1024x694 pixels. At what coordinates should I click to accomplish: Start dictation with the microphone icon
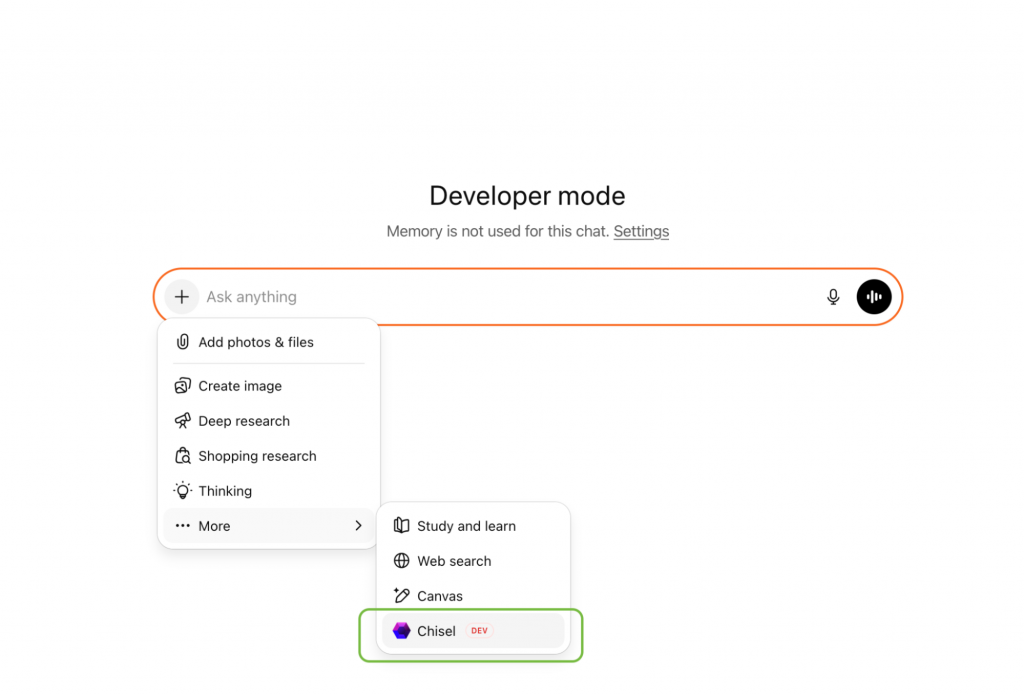pos(833,297)
